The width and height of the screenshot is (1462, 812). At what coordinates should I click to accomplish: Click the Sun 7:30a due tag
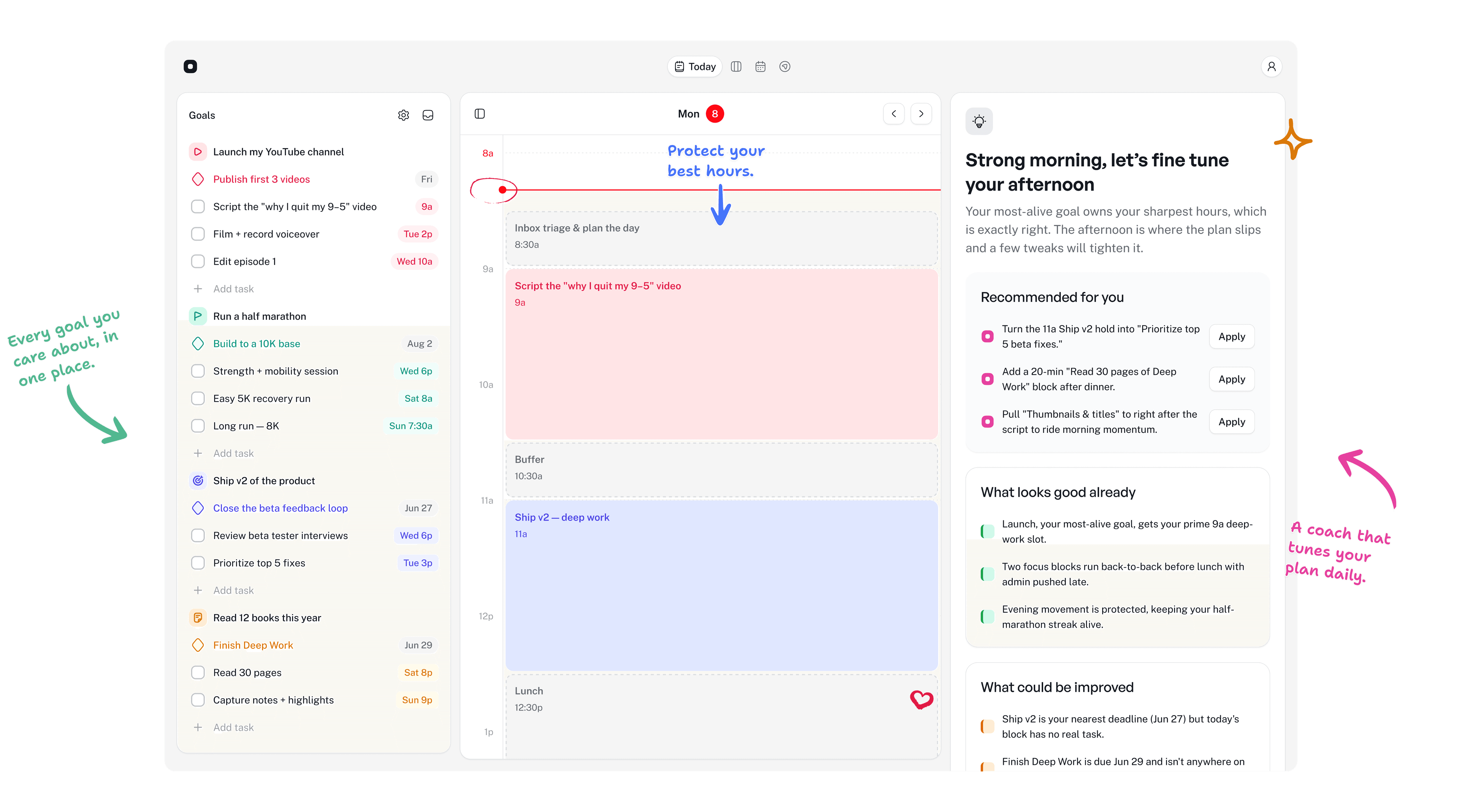tap(410, 426)
